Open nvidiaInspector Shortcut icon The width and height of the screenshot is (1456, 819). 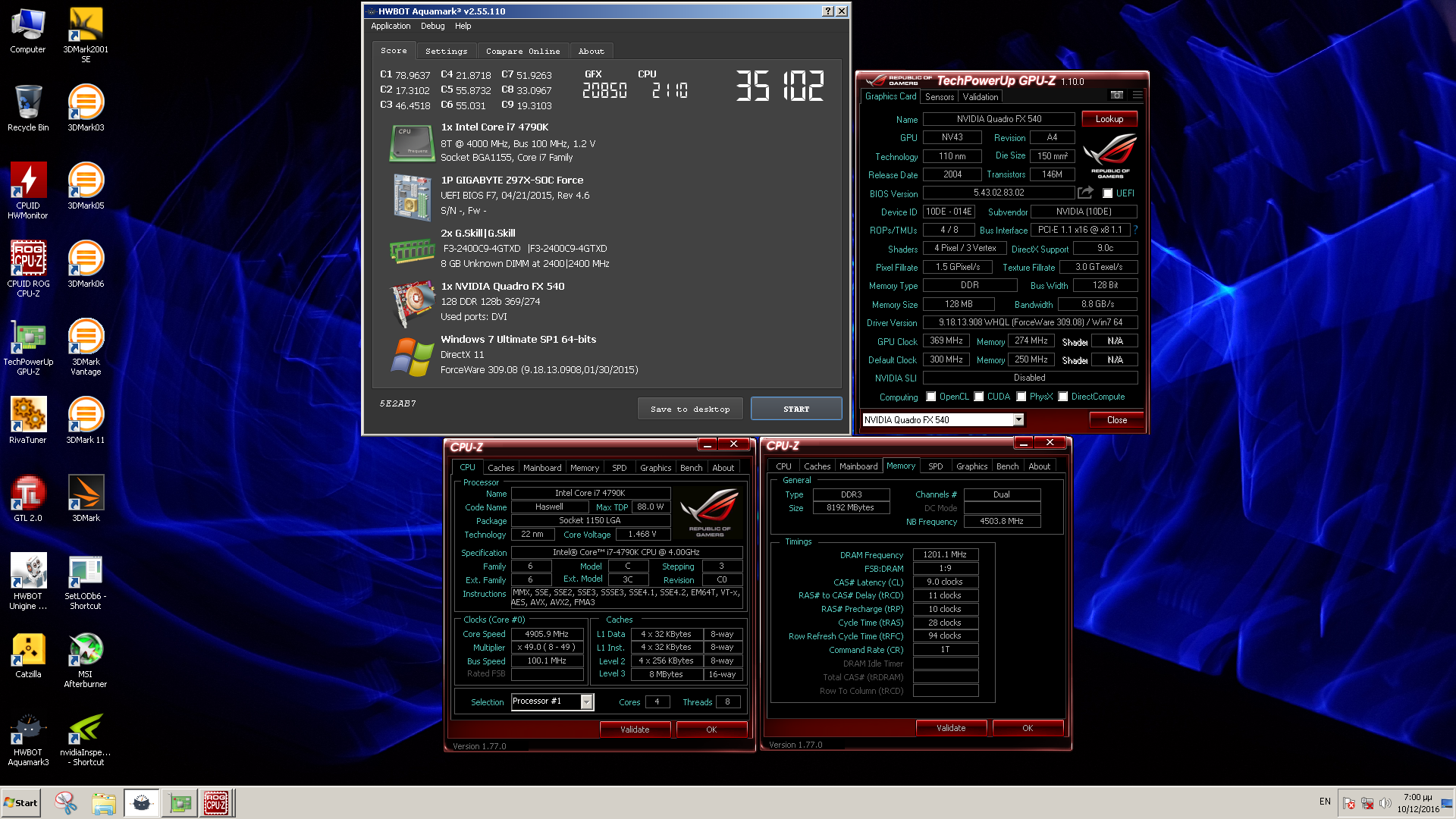point(86,738)
